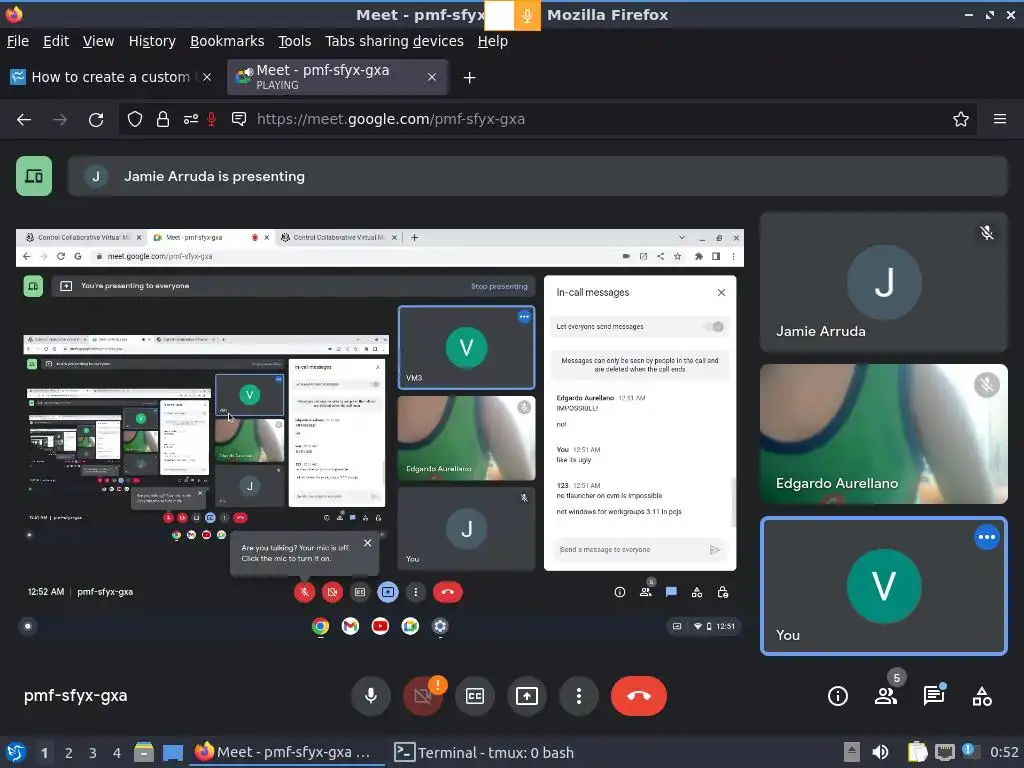Open a new tab with the plus button
Screen dimensions: 1024x768
point(469,78)
